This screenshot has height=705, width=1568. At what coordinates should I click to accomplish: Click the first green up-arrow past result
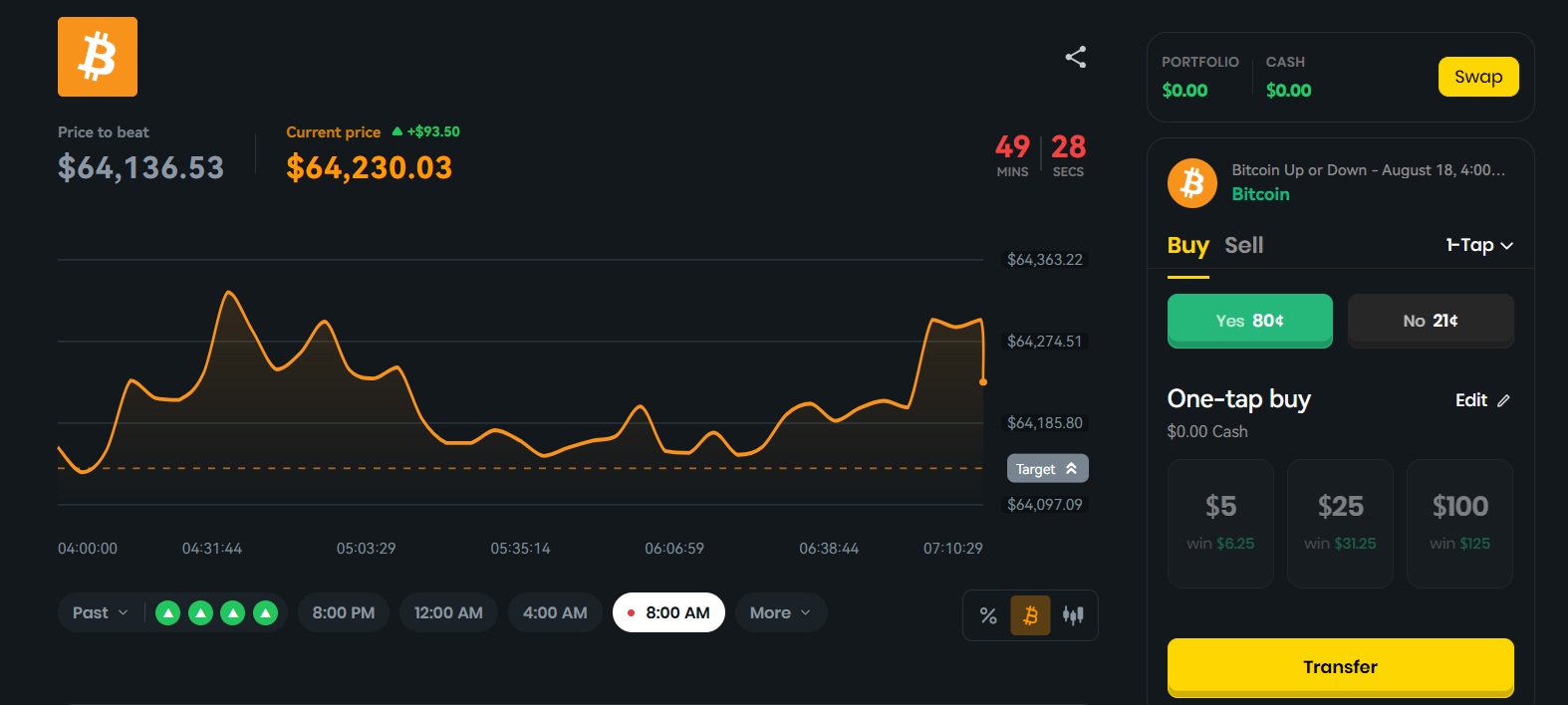pos(168,612)
